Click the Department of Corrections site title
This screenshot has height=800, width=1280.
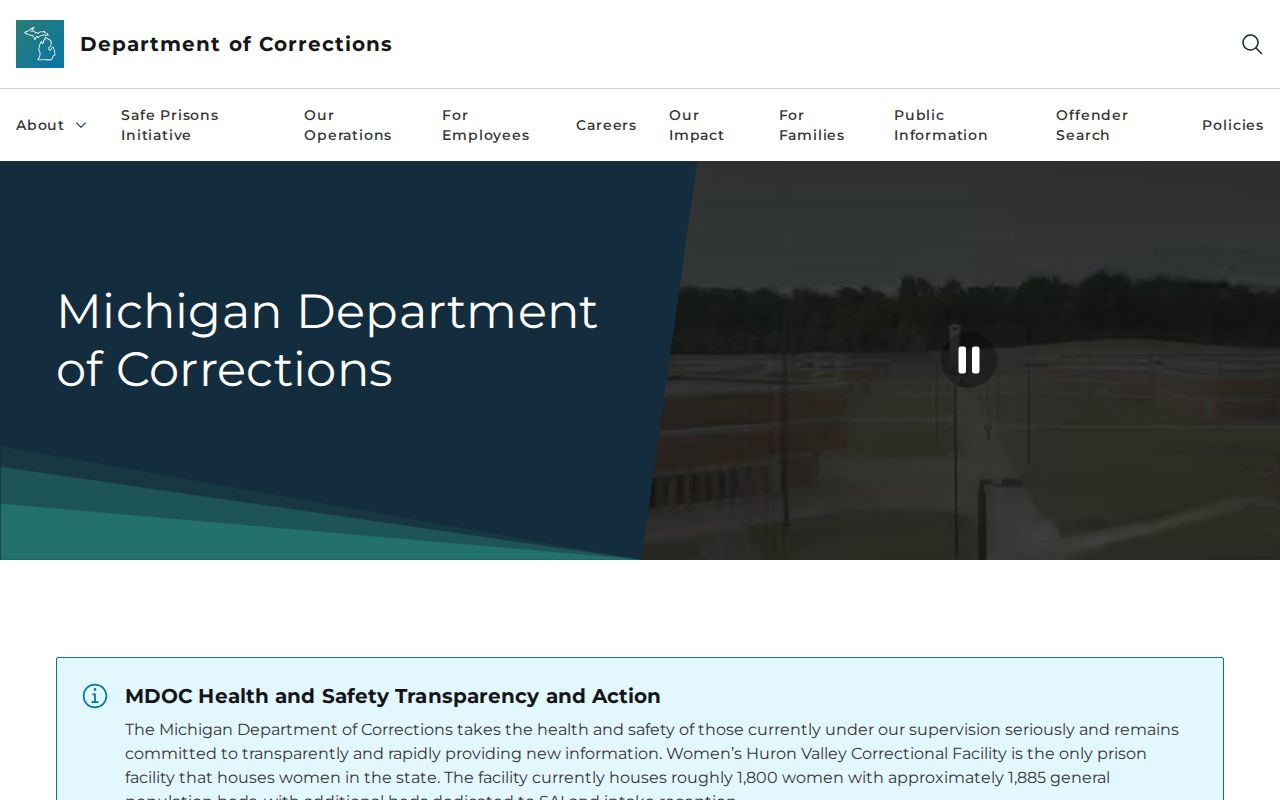pyautogui.click(x=236, y=44)
